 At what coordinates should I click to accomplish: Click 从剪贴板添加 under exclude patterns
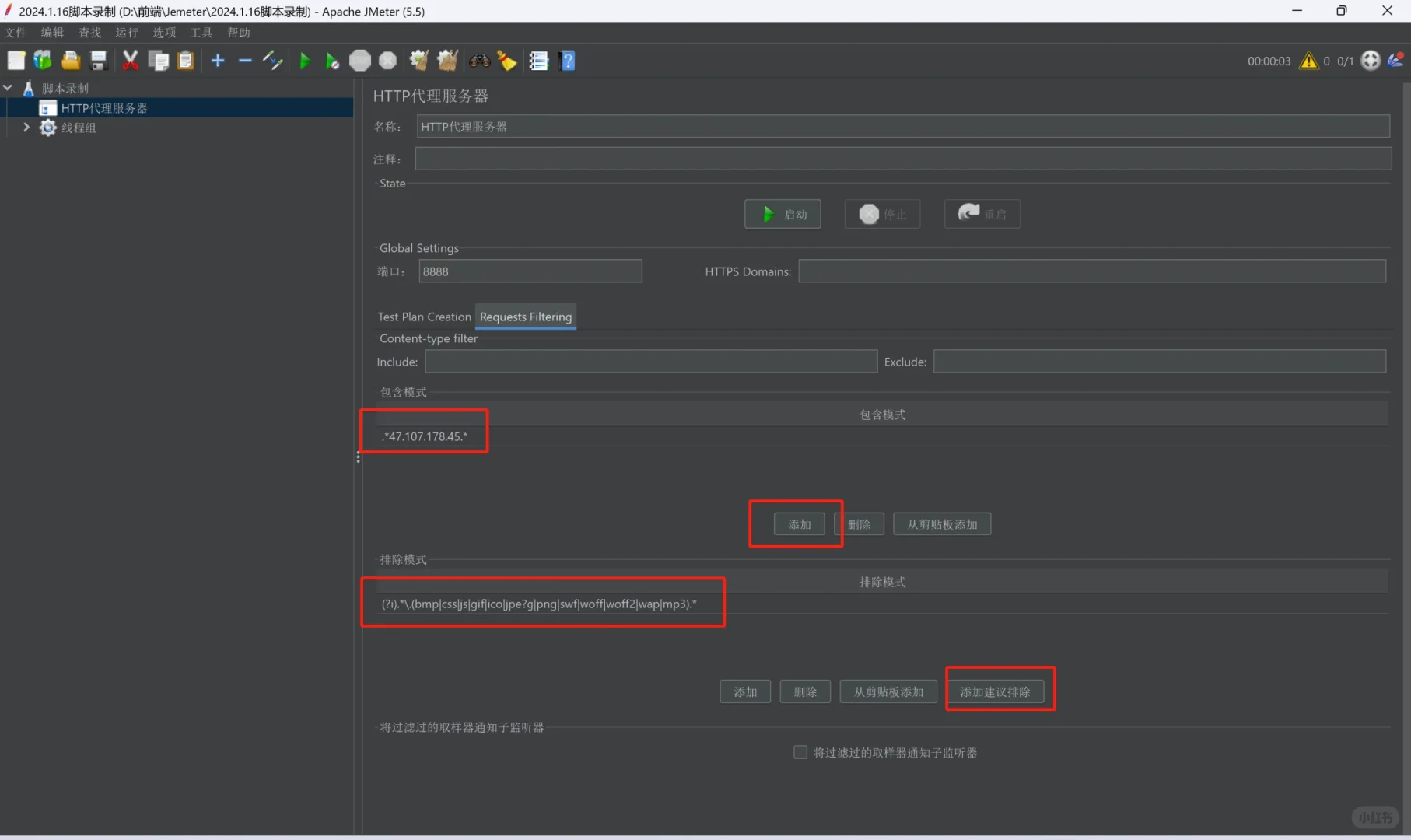[888, 691]
